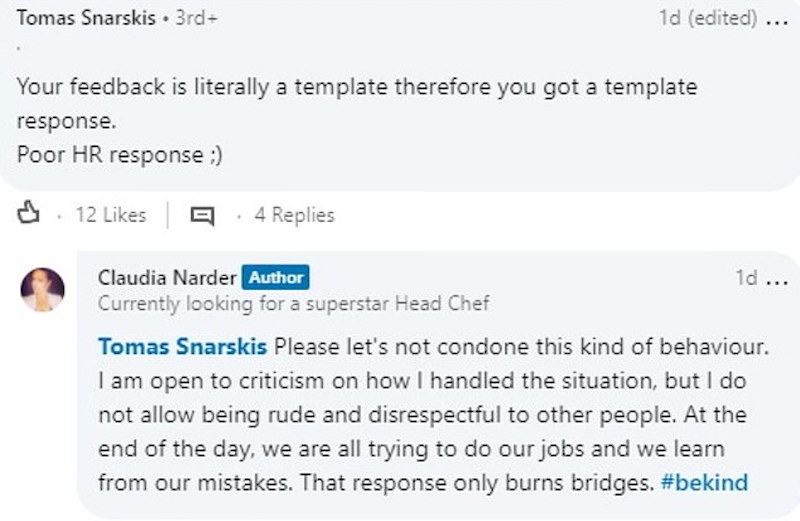
Task: Click the dot headline under Tomas's name
Action: (19, 48)
